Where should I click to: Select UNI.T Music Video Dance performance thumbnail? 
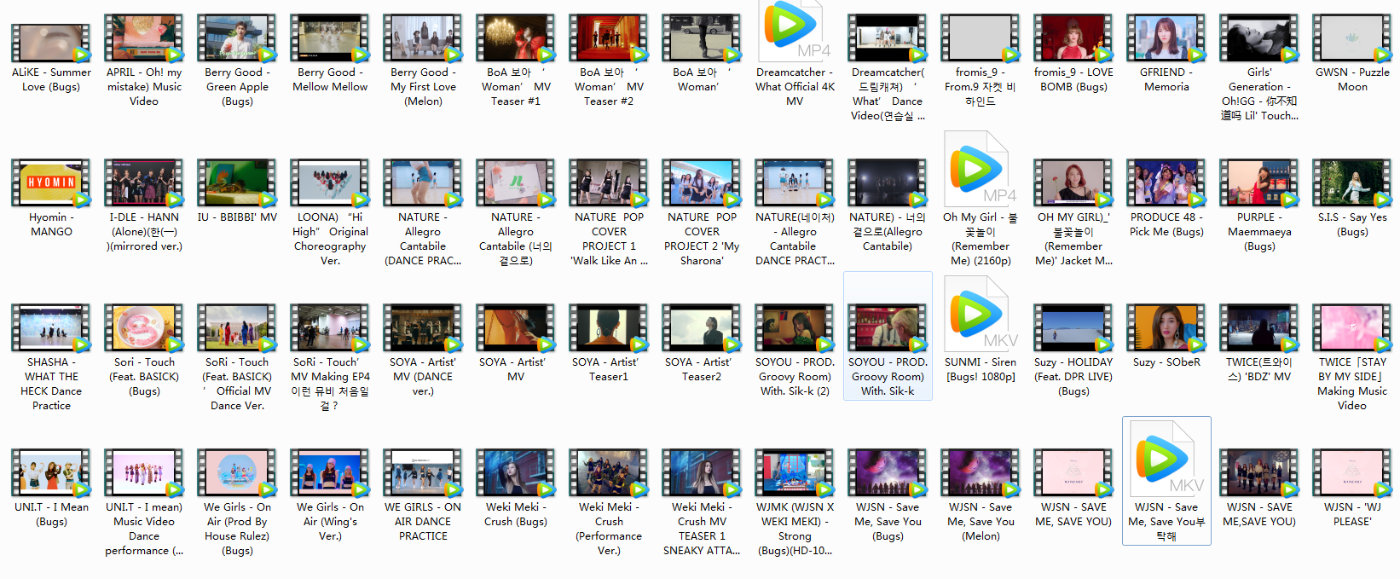(144, 473)
